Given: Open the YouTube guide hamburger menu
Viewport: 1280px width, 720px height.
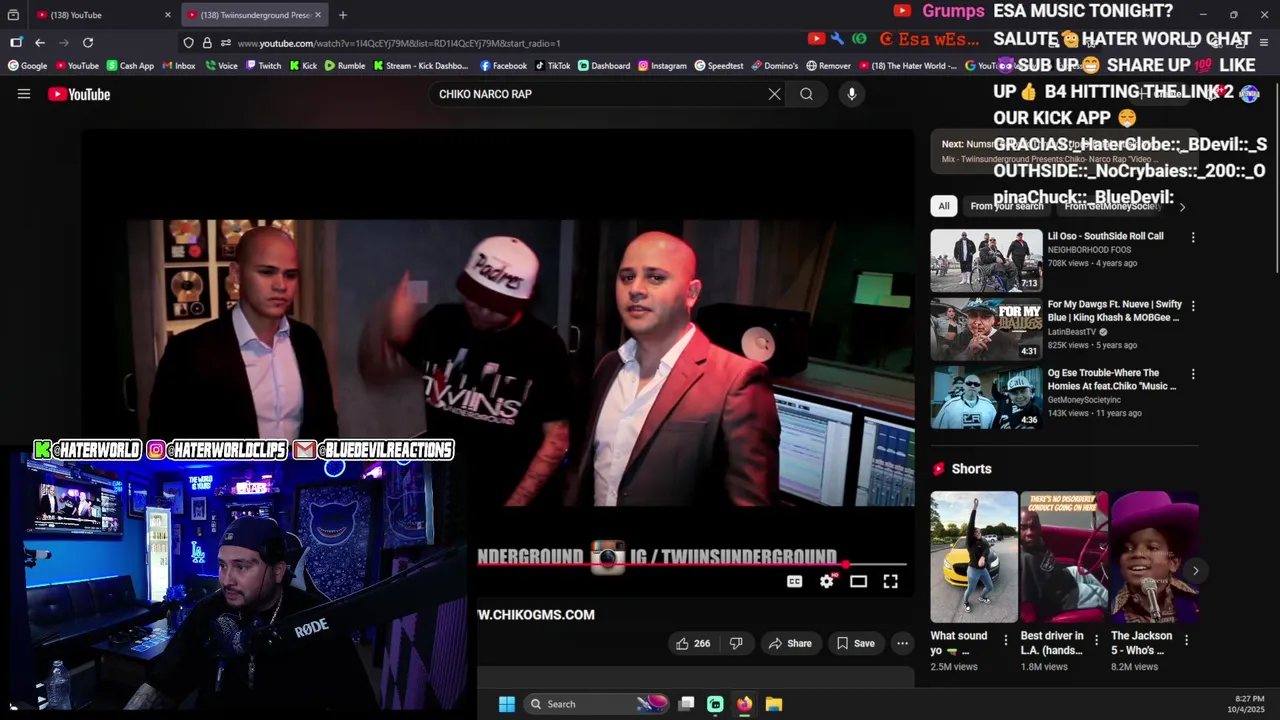Looking at the screenshot, I should coord(24,94).
